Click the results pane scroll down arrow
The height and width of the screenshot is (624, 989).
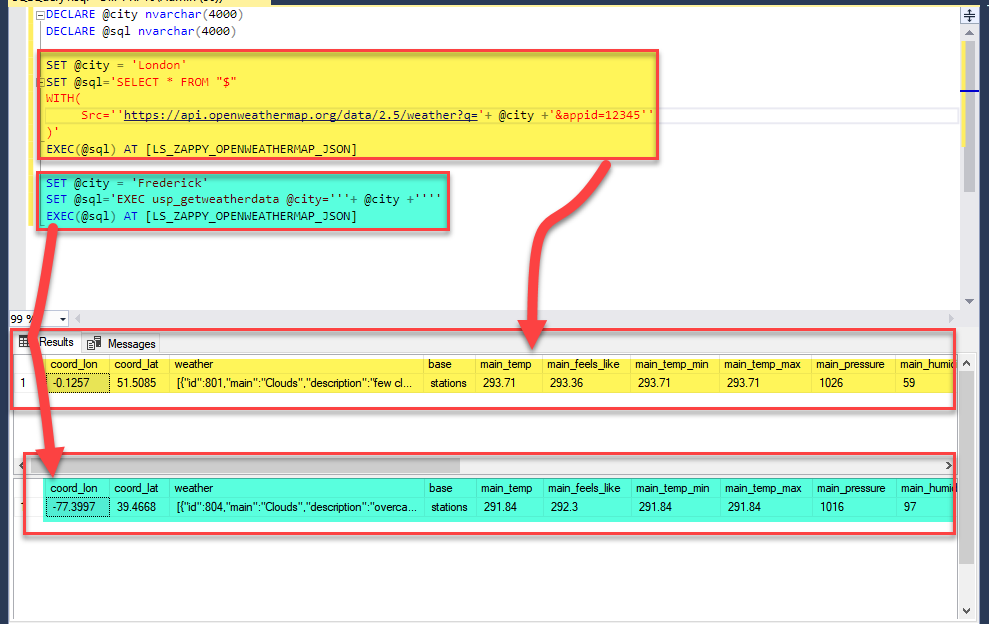point(966,611)
